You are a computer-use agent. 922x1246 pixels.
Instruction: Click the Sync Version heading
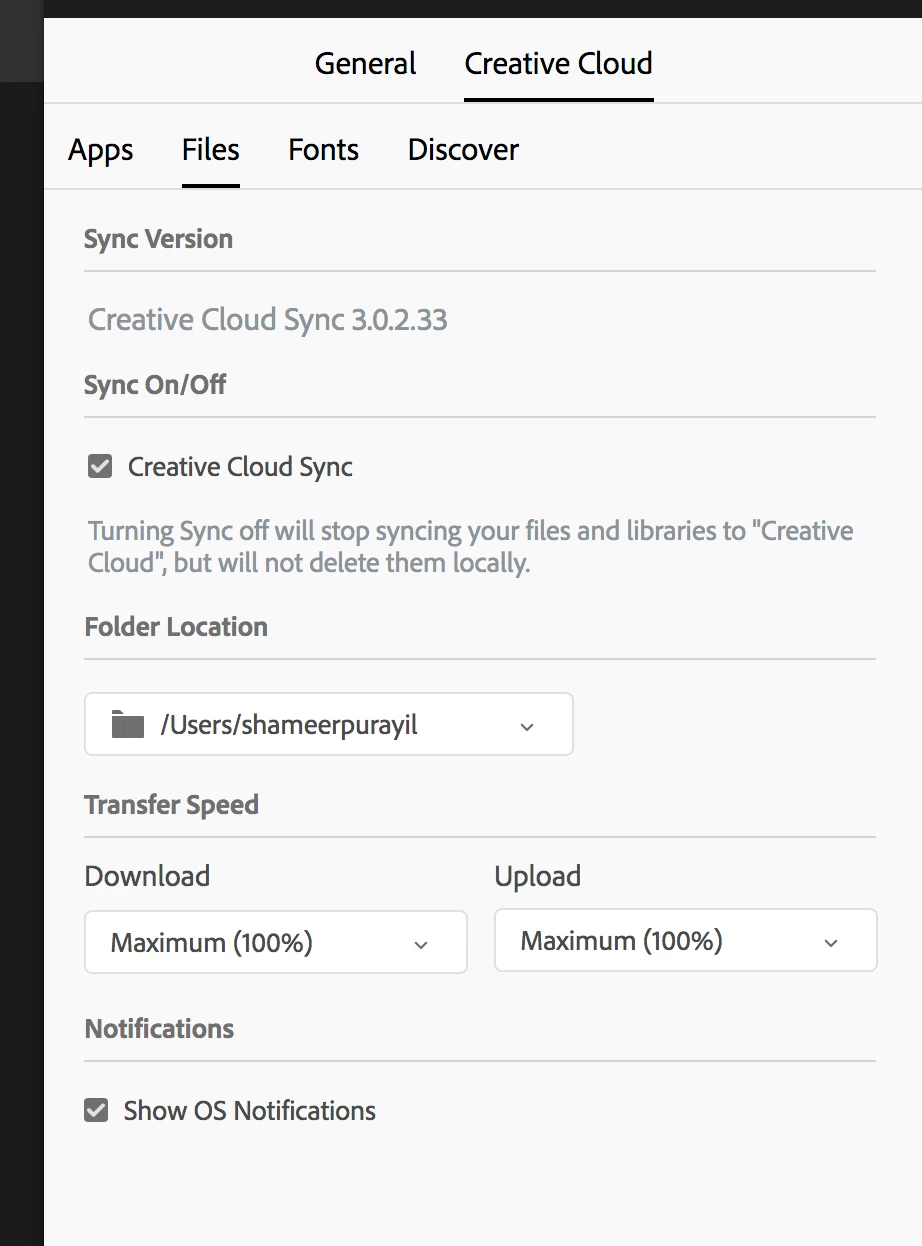click(158, 239)
